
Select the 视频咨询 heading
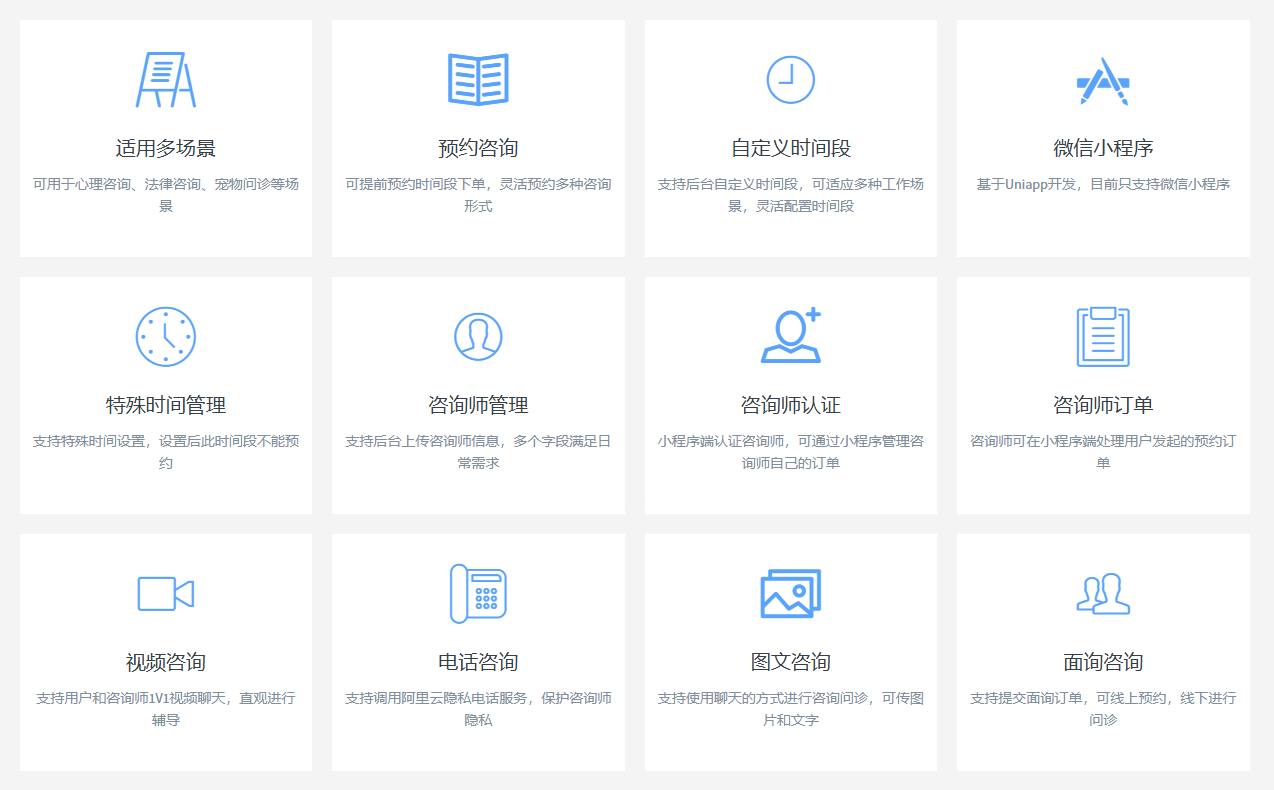[166, 663]
